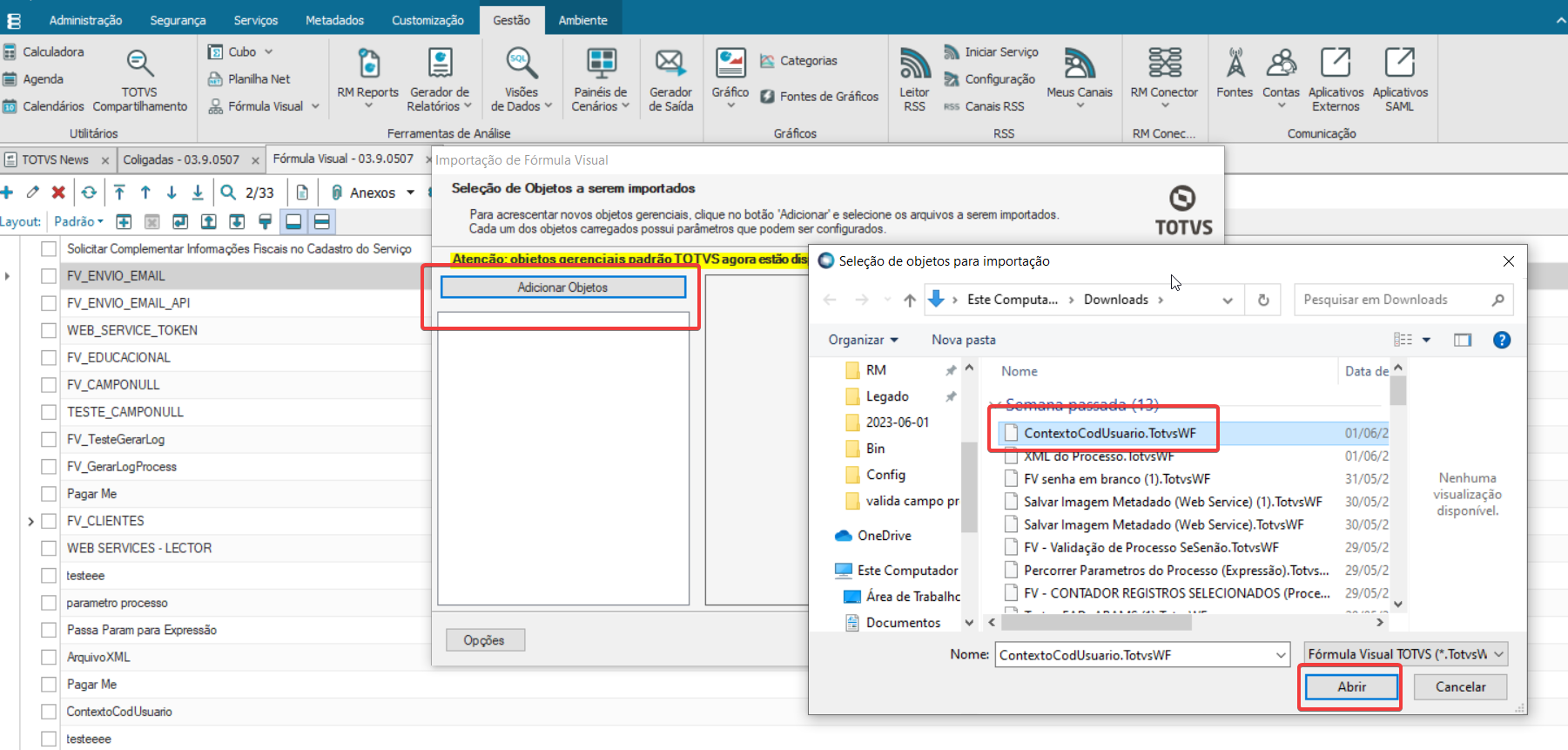
Task: Toggle preview pane in file dialog
Action: pos(1463,340)
